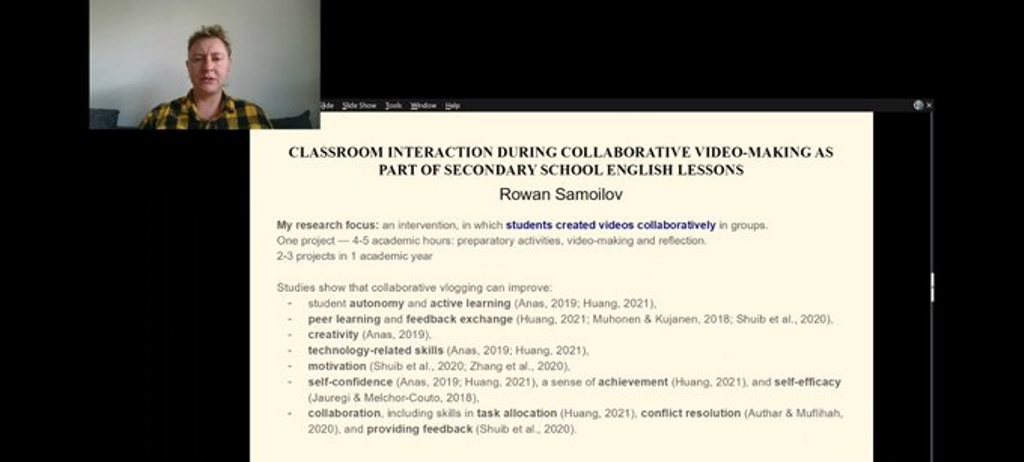
Task: Open the Help menu
Action: [453, 105]
